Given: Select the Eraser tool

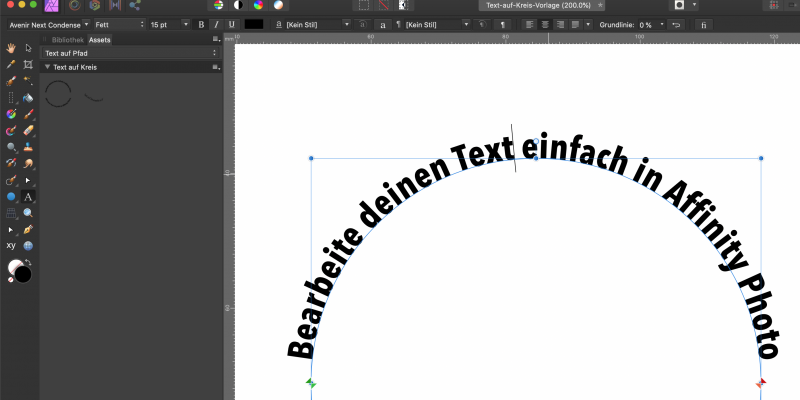Looking at the screenshot, I should coord(28,131).
